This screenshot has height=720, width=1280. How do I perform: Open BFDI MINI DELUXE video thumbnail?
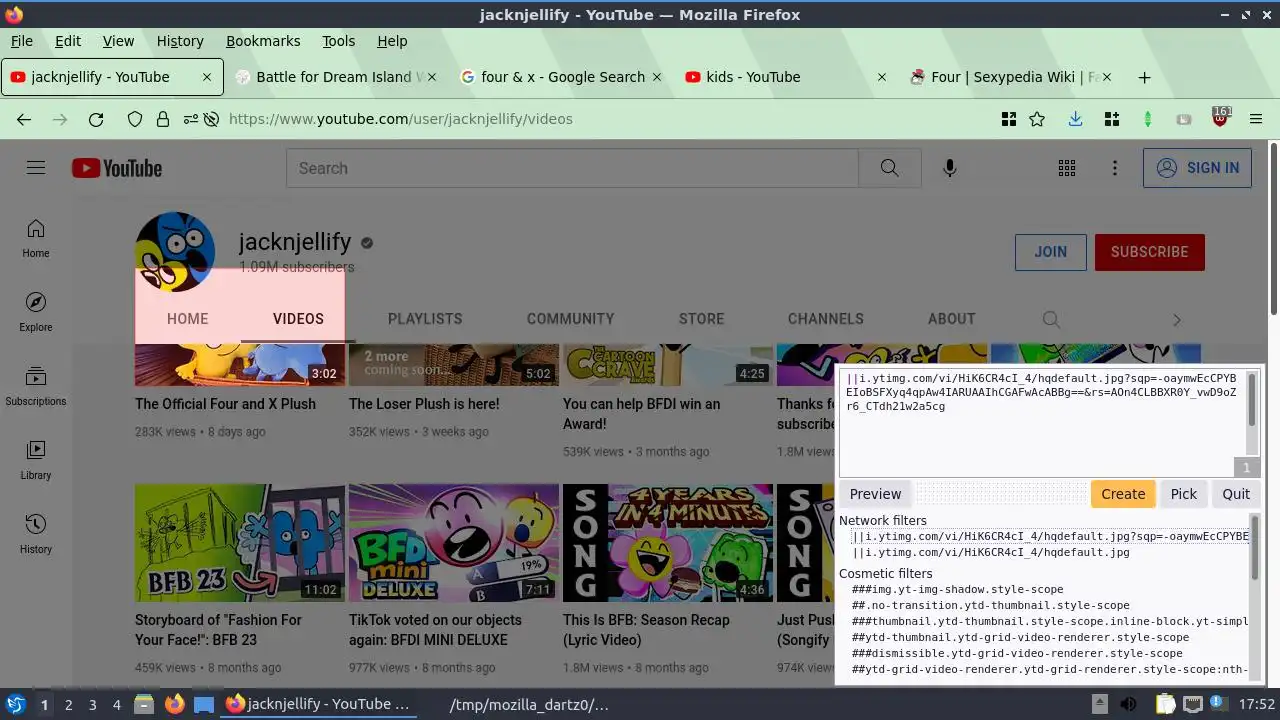tap(454, 544)
